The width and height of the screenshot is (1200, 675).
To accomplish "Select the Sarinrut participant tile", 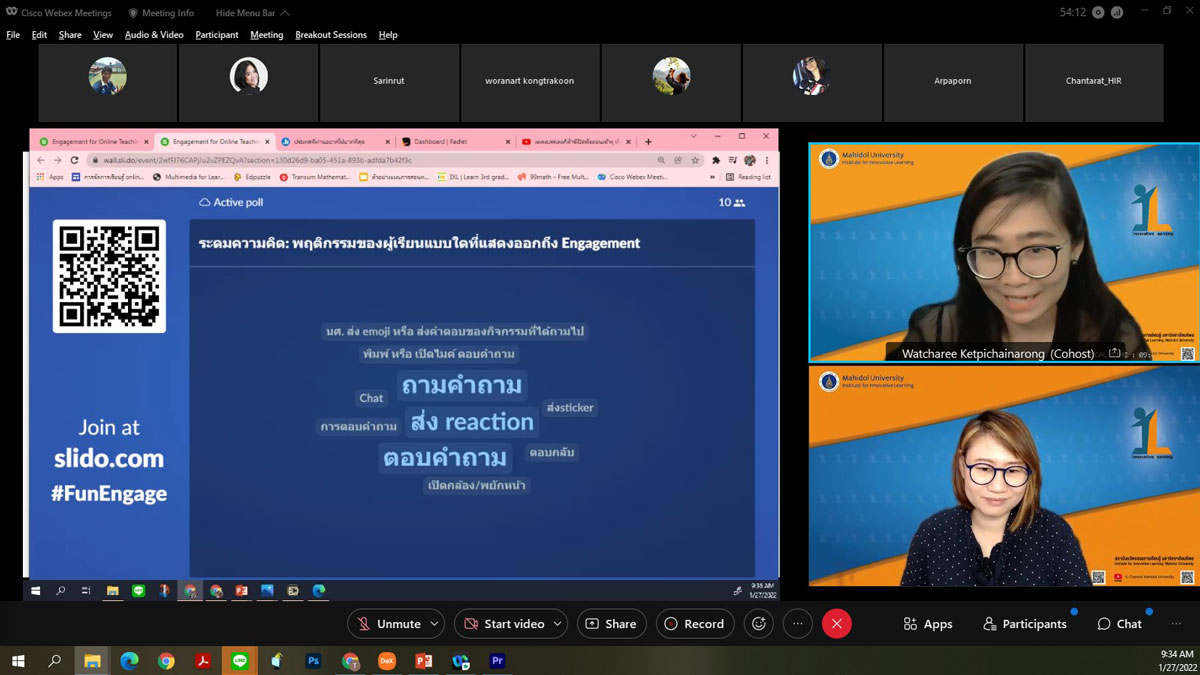I will [388, 81].
